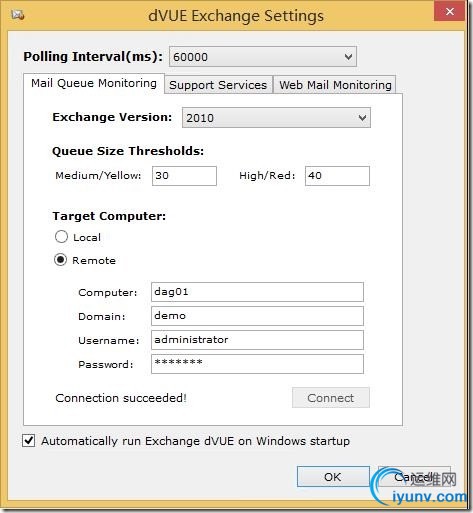
Task: Click the Password field
Action: pyautogui.click(x=257, y=364)
